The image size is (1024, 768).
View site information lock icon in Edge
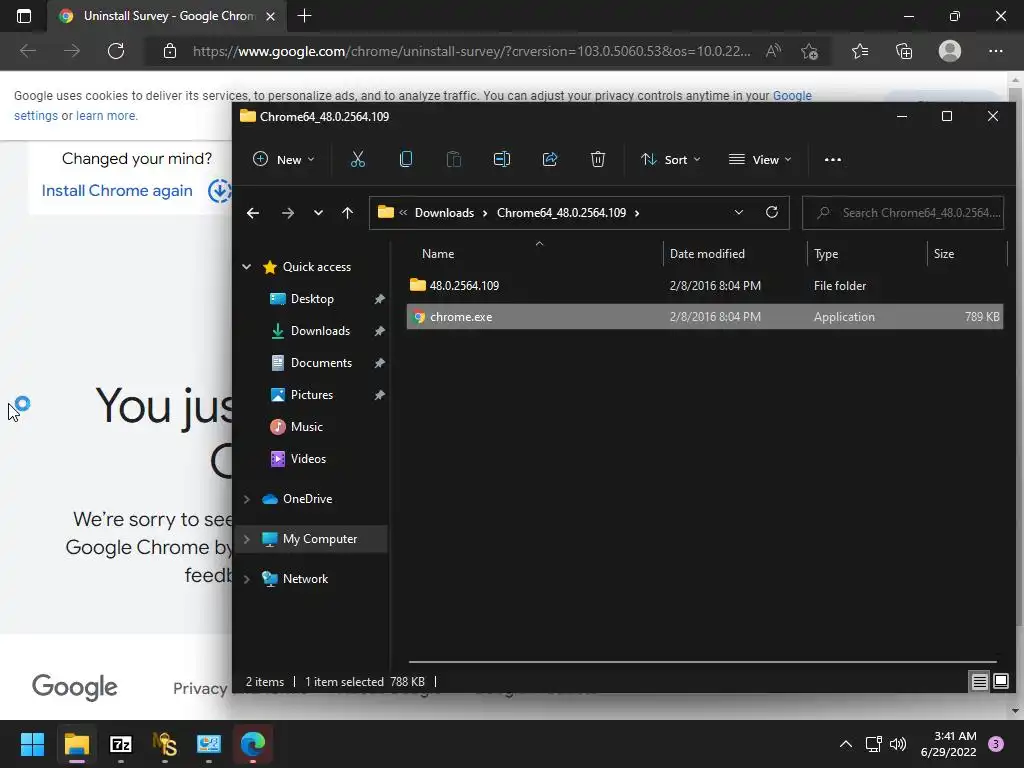[170, 51]
